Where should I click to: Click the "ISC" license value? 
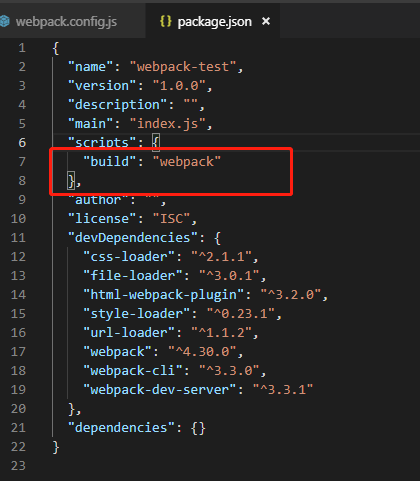[x=171, y=219]
